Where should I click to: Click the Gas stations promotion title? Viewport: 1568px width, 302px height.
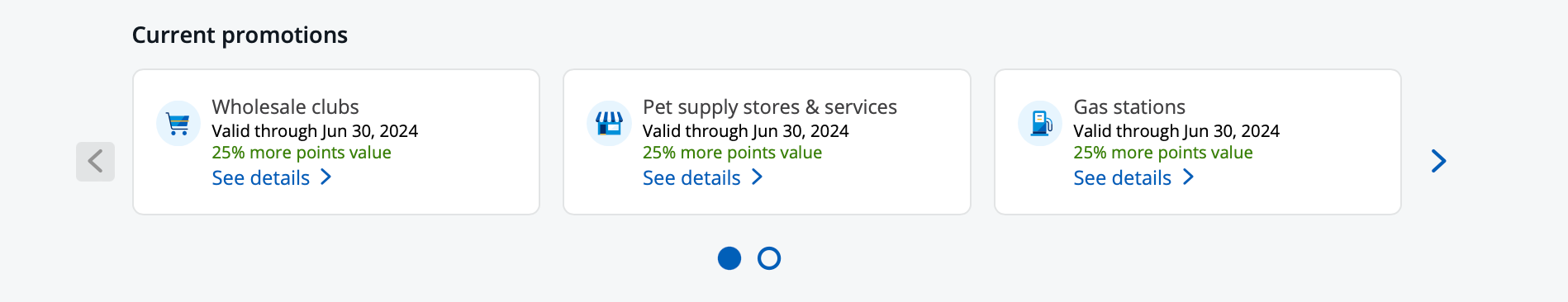pos(1129,106)
